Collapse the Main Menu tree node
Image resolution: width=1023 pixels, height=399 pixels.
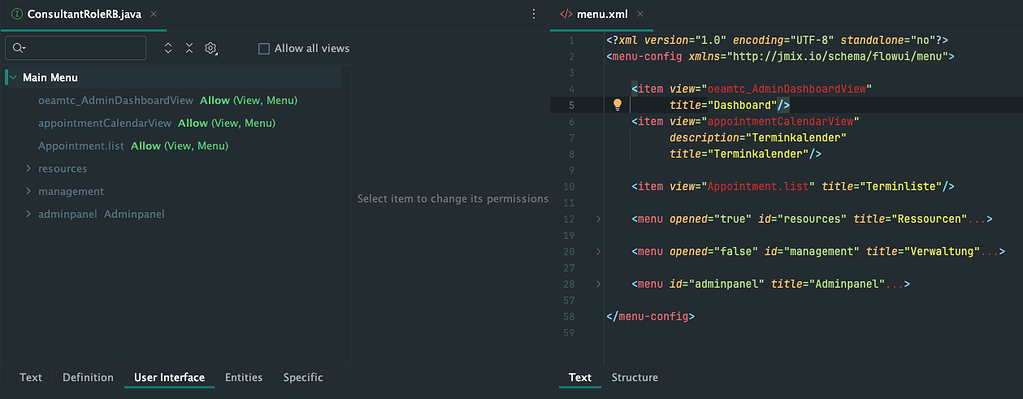tap(13, 78)
